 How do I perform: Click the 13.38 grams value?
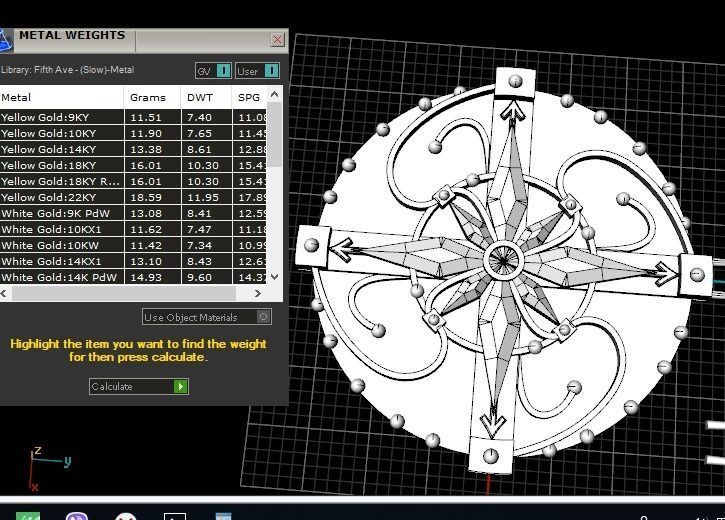[146, 149]
